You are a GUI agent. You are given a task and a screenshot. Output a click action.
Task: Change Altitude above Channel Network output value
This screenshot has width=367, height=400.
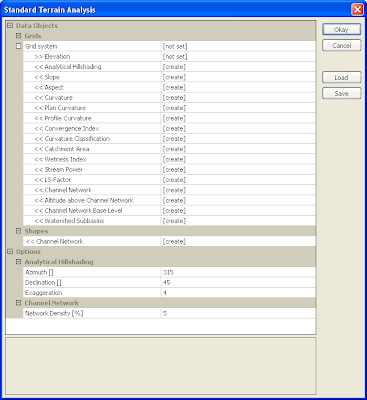click(238, 200)
